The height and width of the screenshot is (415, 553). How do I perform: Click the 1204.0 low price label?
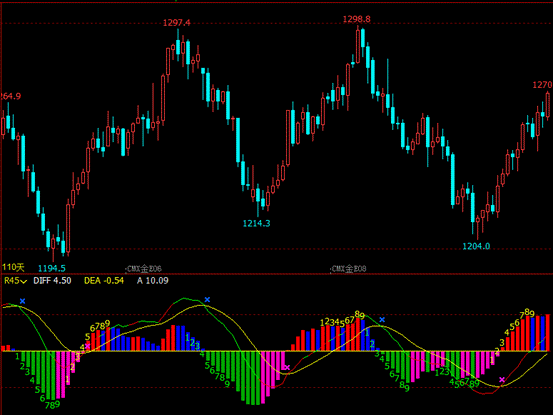pos(476,246)
